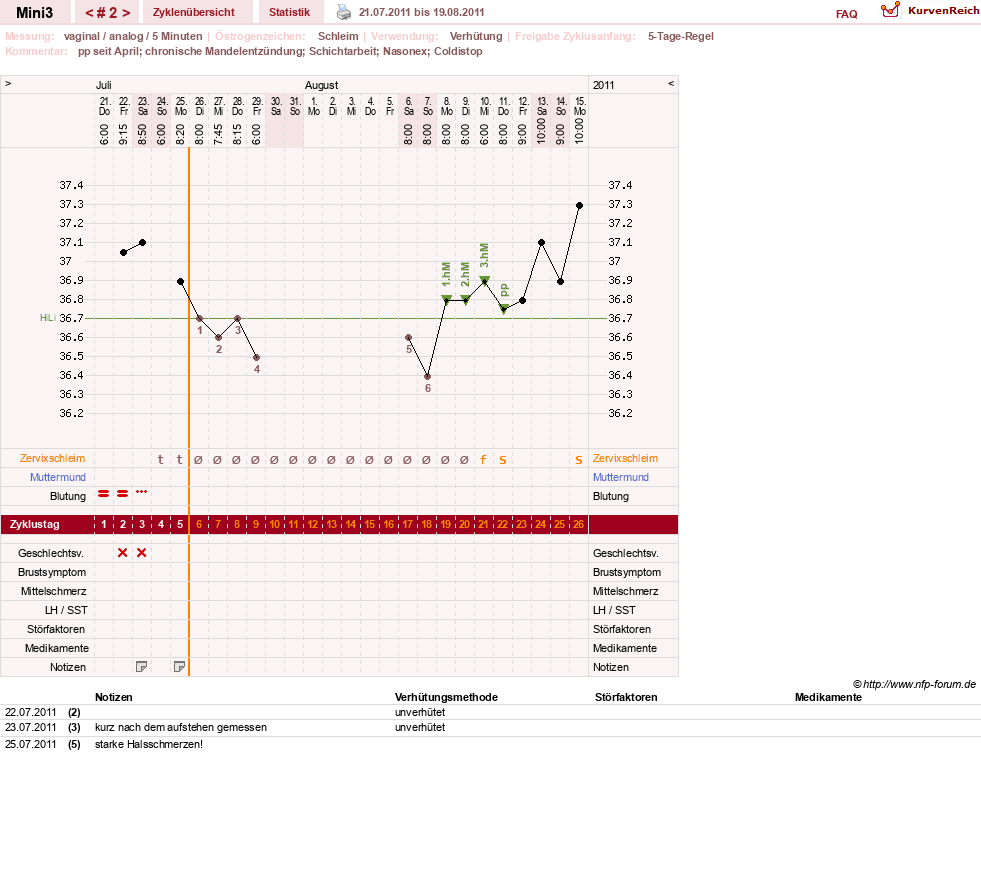Click the mucus 't' symbol on day 4

(161, 460)
